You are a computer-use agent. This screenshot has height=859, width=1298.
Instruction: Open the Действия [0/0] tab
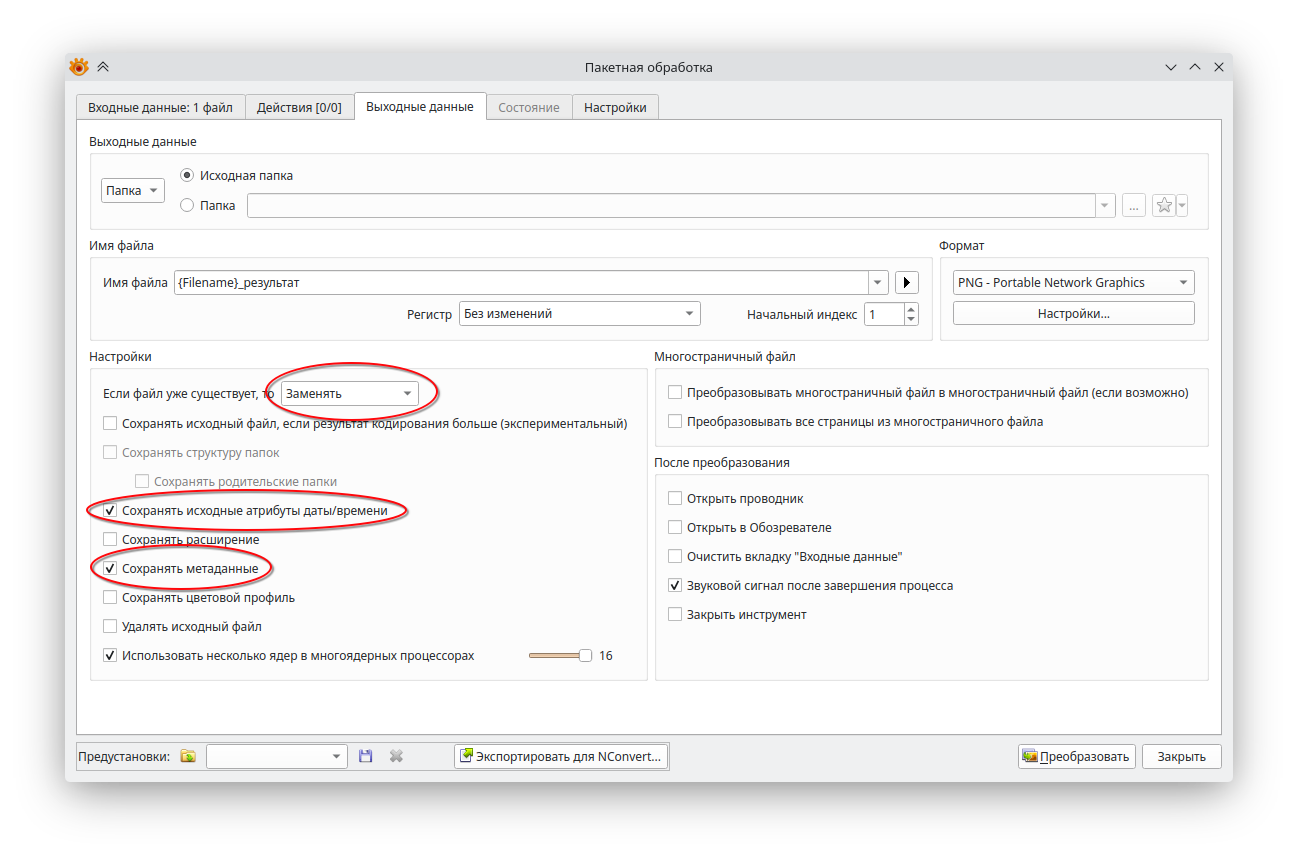coord(299,108)
